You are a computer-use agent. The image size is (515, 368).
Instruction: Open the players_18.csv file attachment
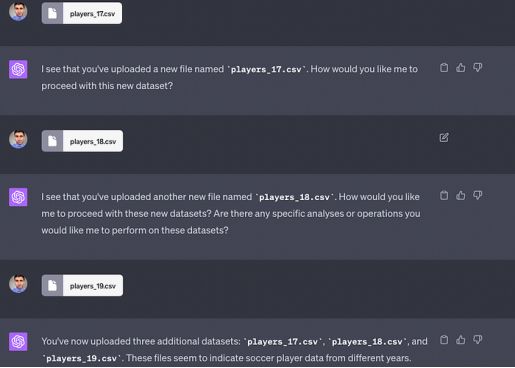tap(82, 141)
